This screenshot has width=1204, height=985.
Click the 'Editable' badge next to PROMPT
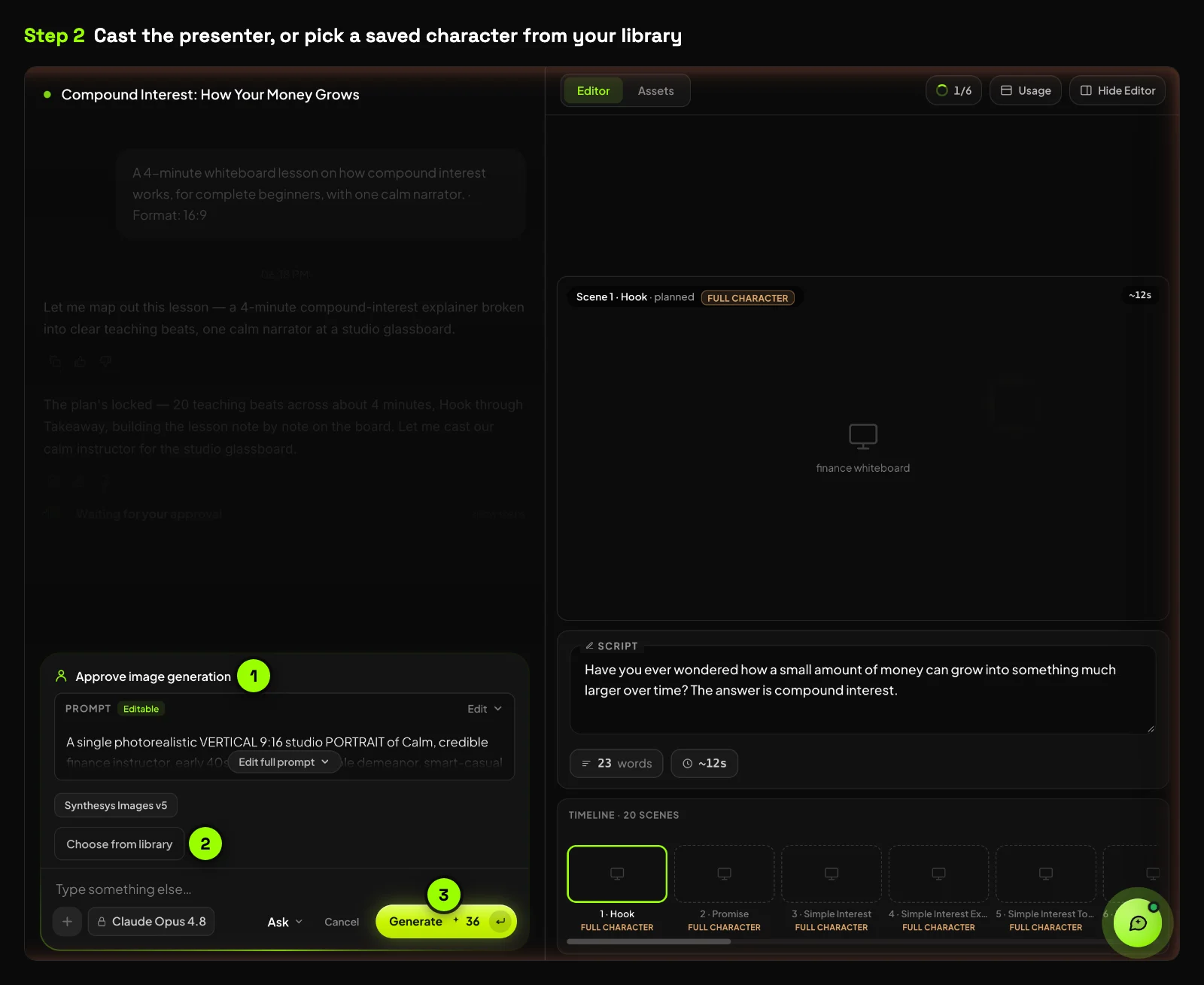click(141, 709)
